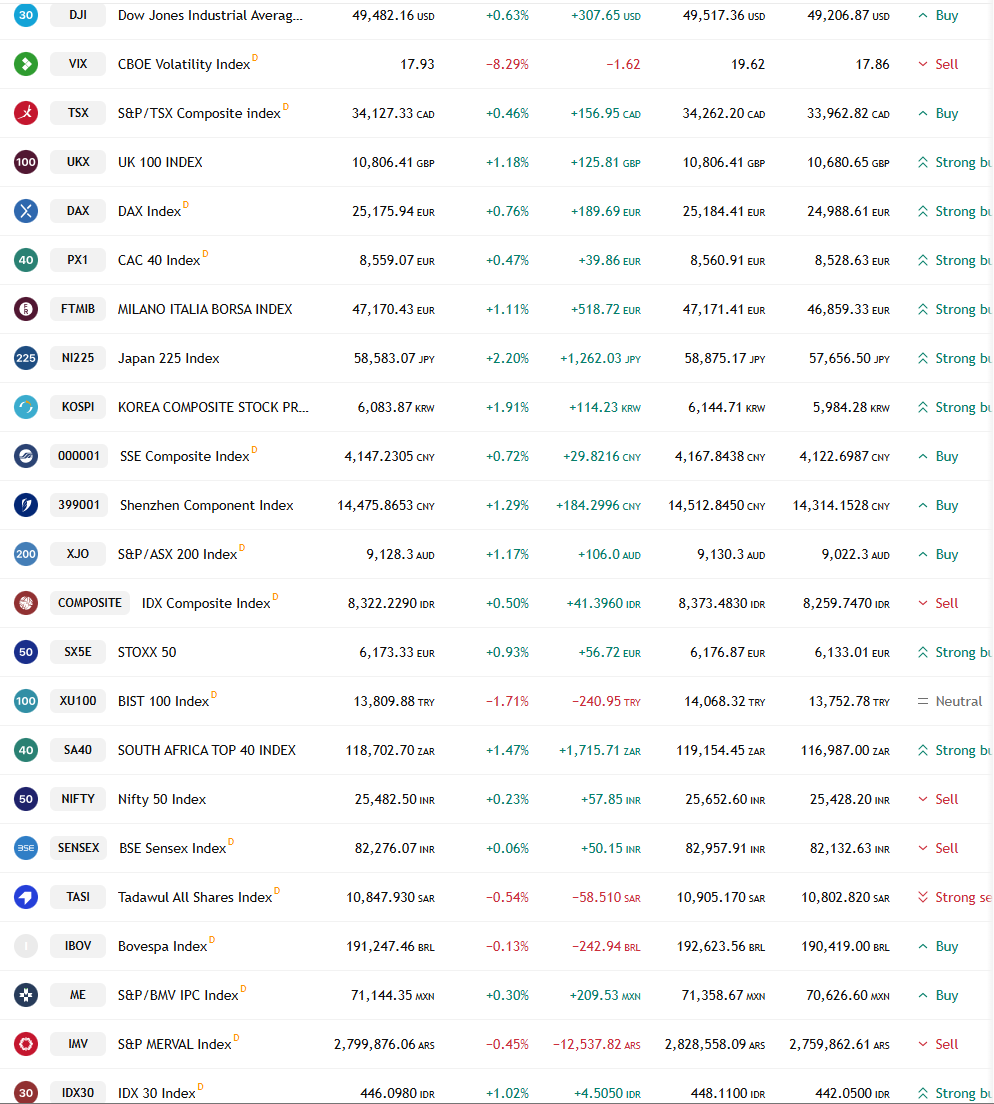Open UK 100 INDEX link
994x1104 pixels.
[160, 162]
